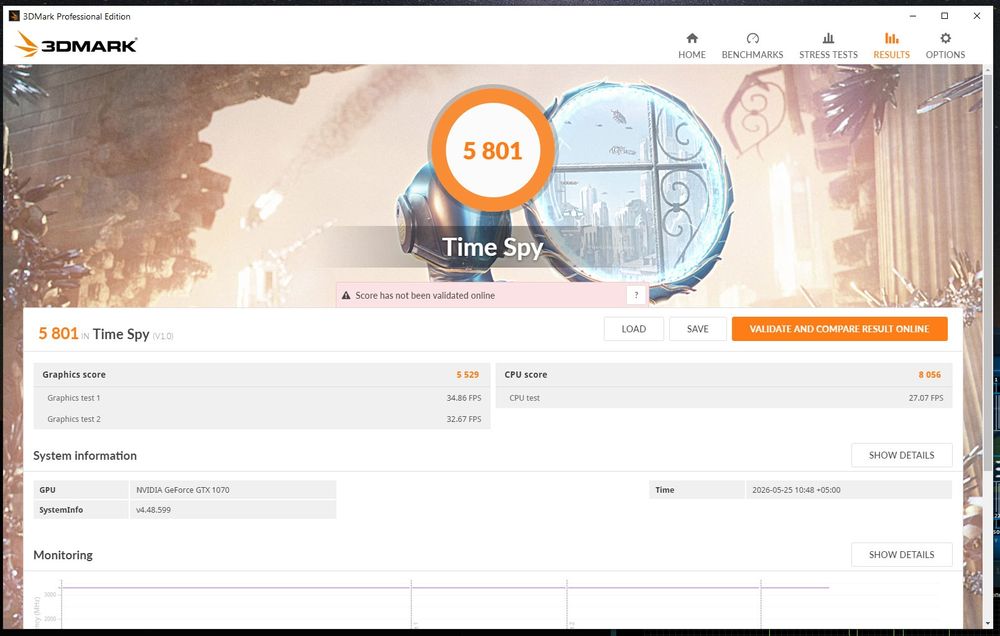
Task: Close the 3DMark window
Action: (976, 16)
